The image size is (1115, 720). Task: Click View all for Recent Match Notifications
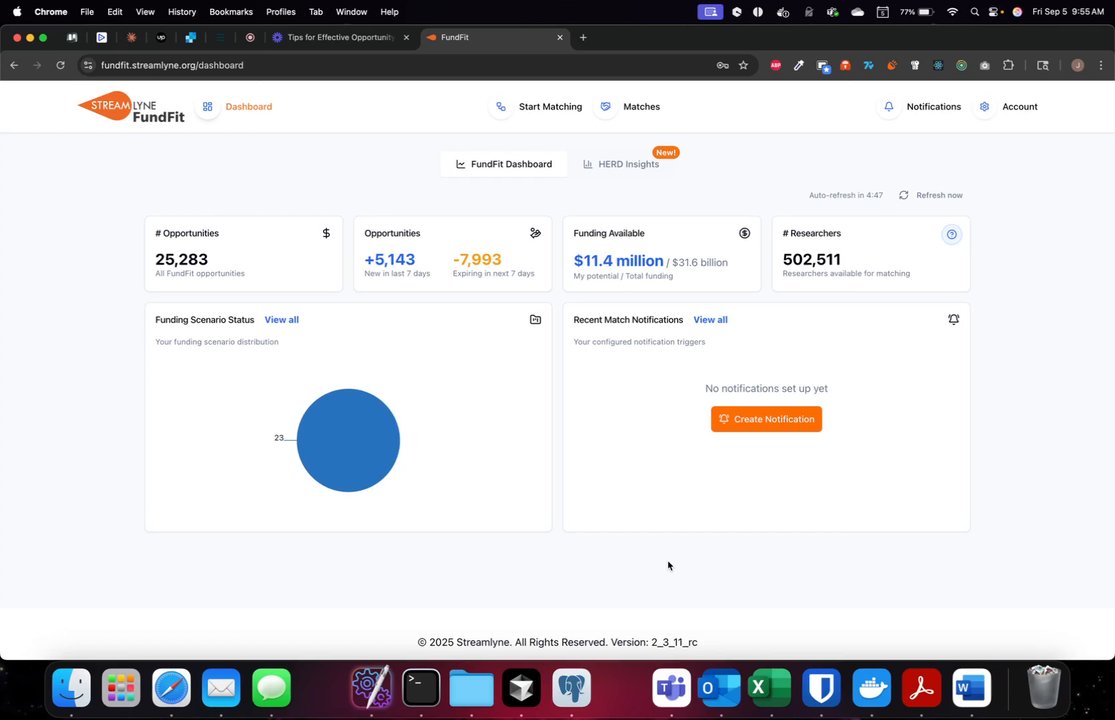[x=710, y=320]
